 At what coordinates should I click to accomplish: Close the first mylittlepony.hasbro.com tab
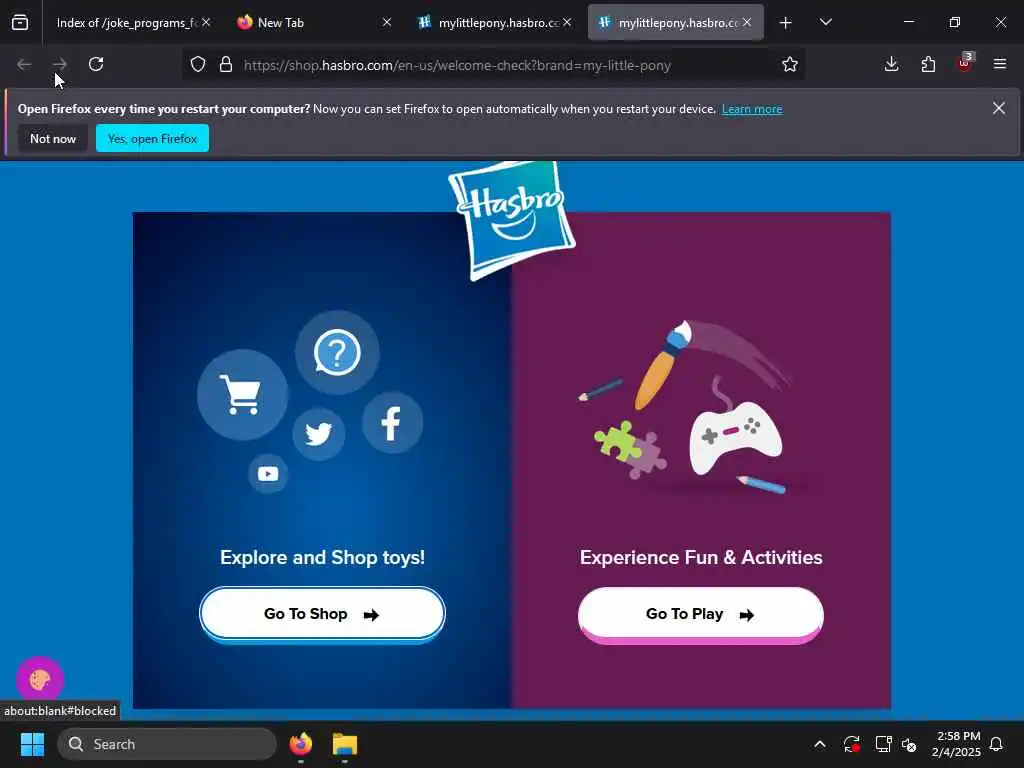pyautogui.click(x=567, y=22)
